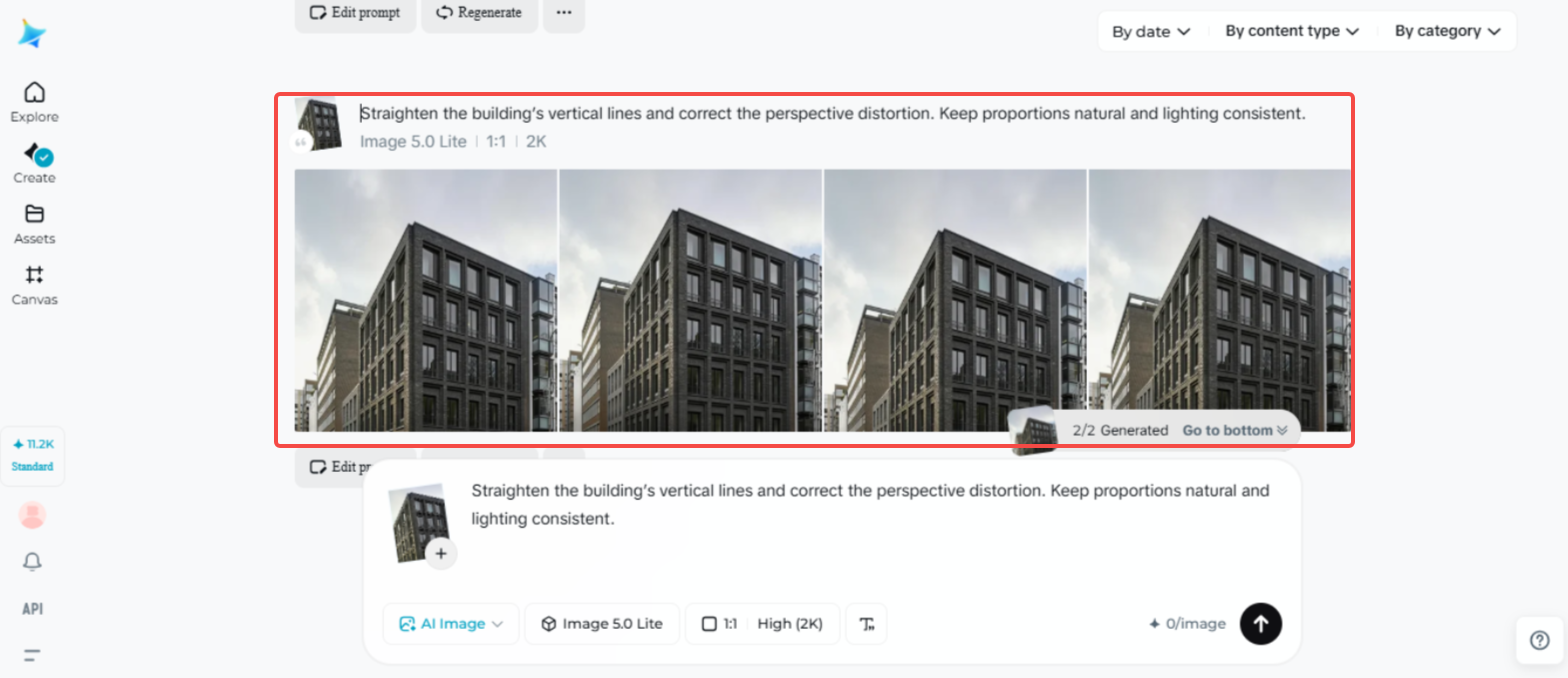Open the Canvas workspace
The image size is (1568, 678).
coord(34,285)
